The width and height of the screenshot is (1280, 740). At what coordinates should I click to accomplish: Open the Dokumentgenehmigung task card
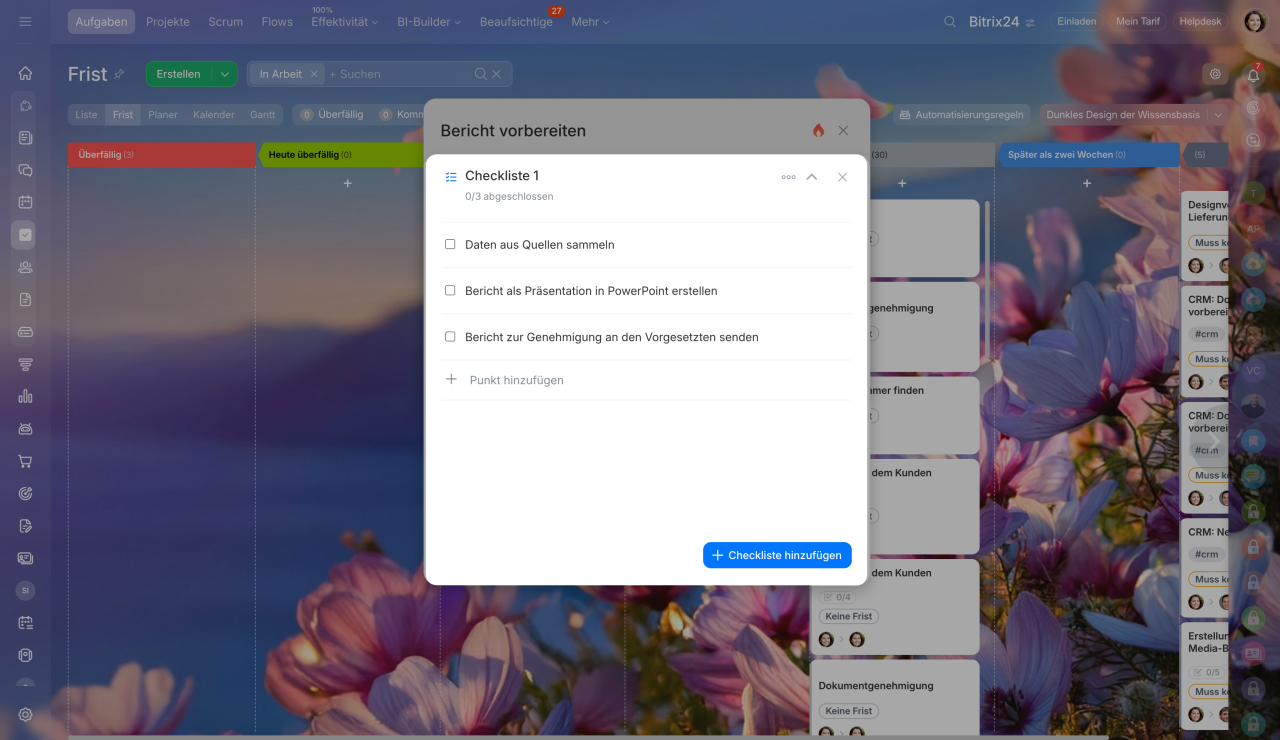(895, 698)
